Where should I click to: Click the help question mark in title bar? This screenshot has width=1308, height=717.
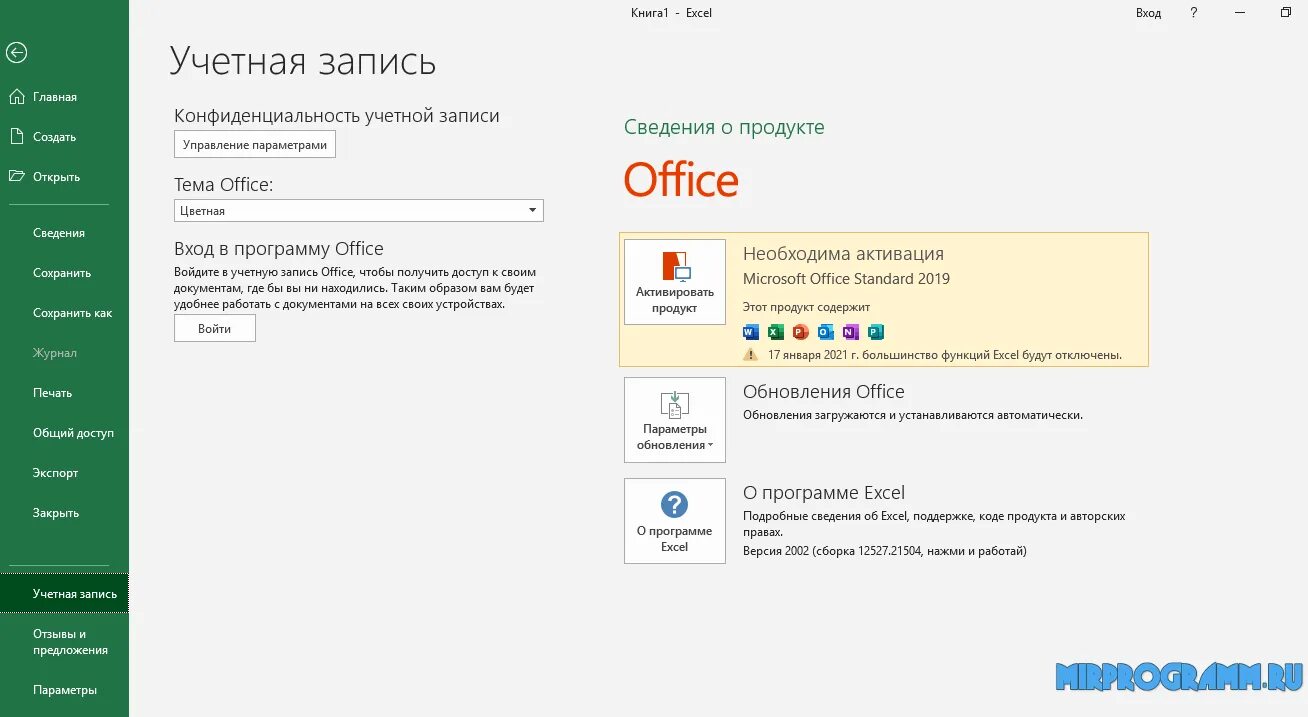tap(1193, 13)
